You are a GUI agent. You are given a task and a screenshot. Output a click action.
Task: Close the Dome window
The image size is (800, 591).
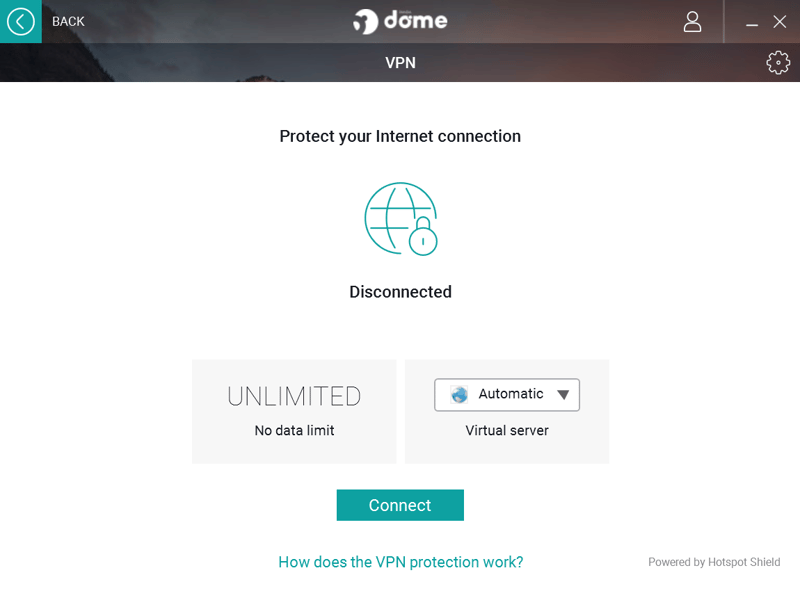pos(779,21)
